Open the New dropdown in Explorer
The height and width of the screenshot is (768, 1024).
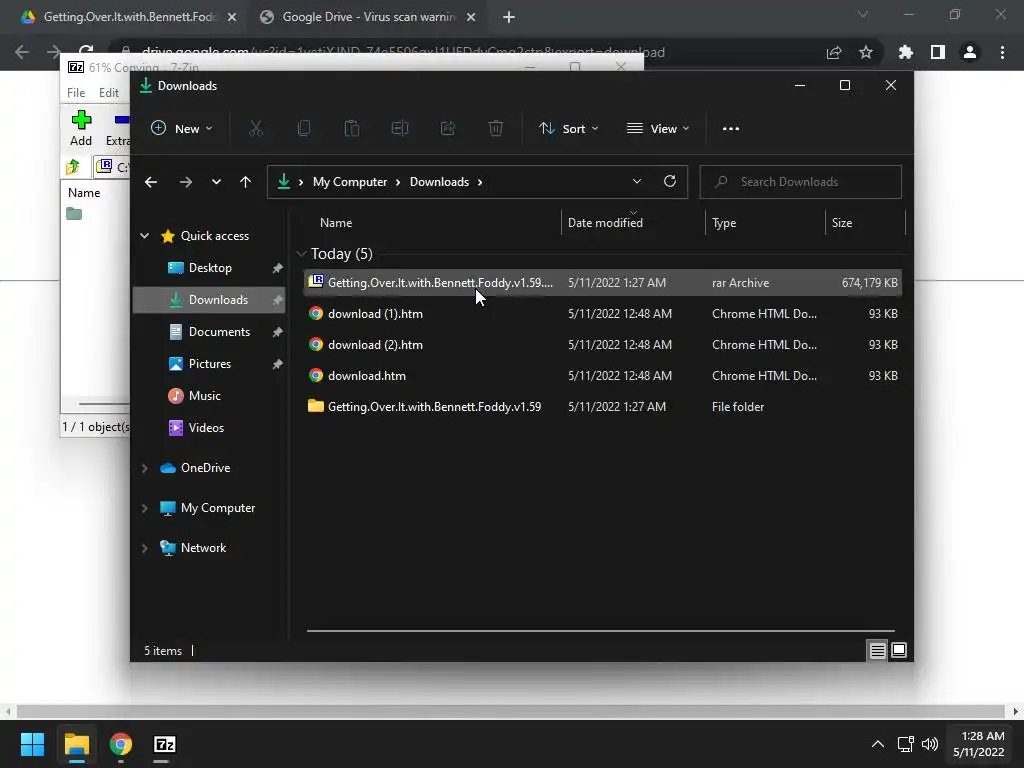(182, 129)
